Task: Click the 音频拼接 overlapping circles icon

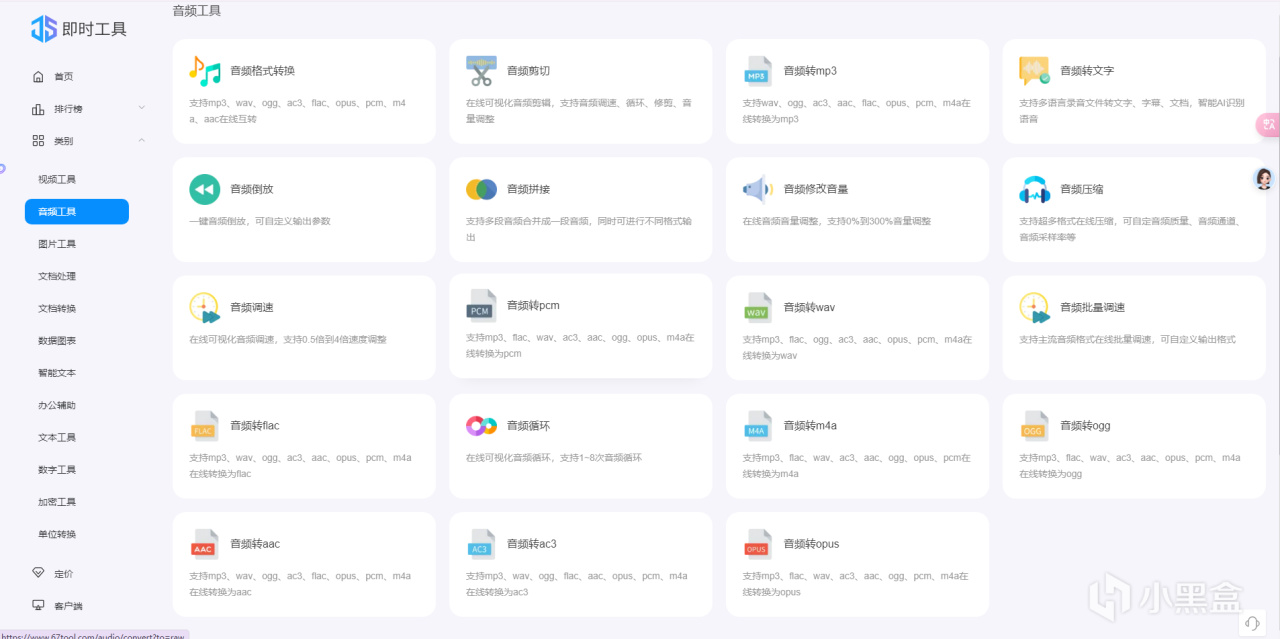Action: 481,189
